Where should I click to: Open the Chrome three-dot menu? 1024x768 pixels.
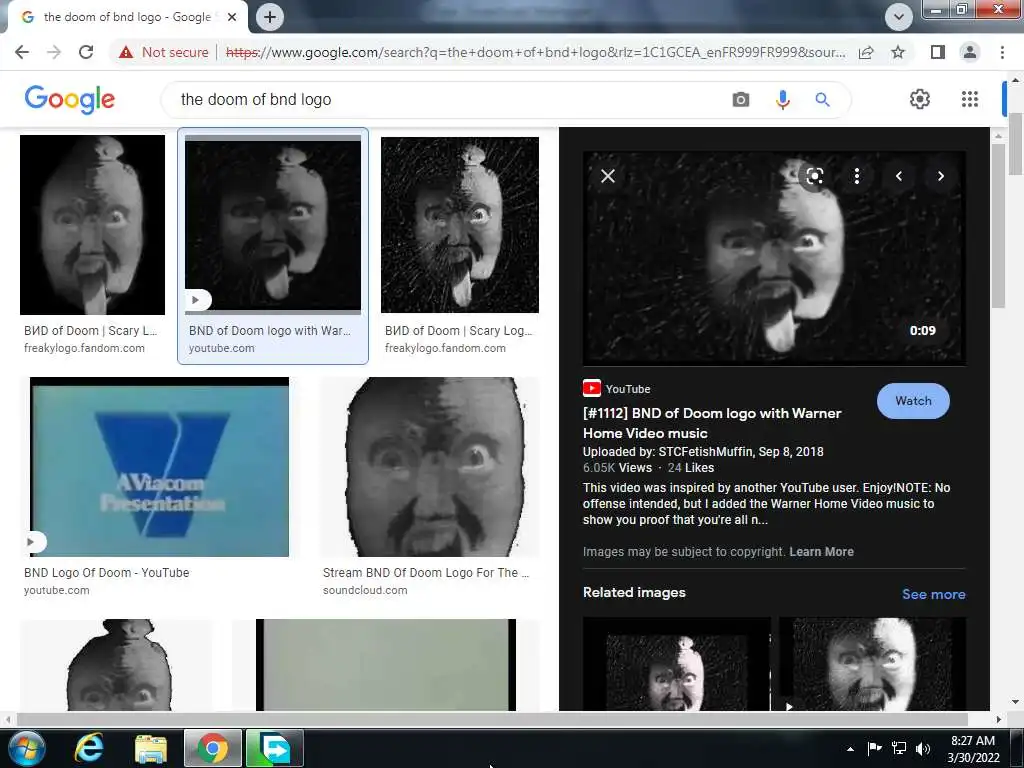[1002, 52]
